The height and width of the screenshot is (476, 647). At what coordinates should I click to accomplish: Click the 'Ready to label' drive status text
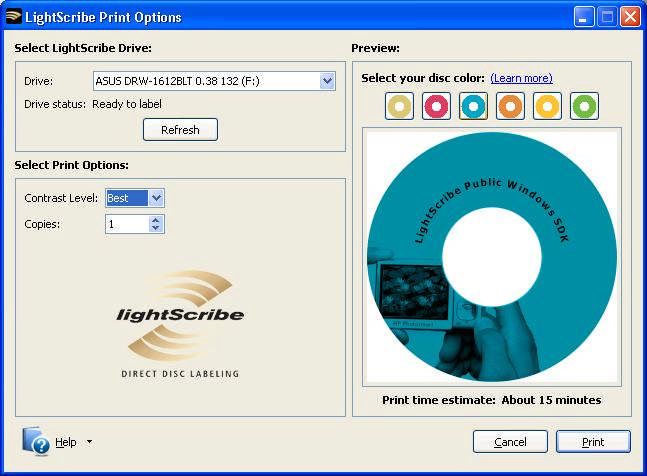[127, 104]
